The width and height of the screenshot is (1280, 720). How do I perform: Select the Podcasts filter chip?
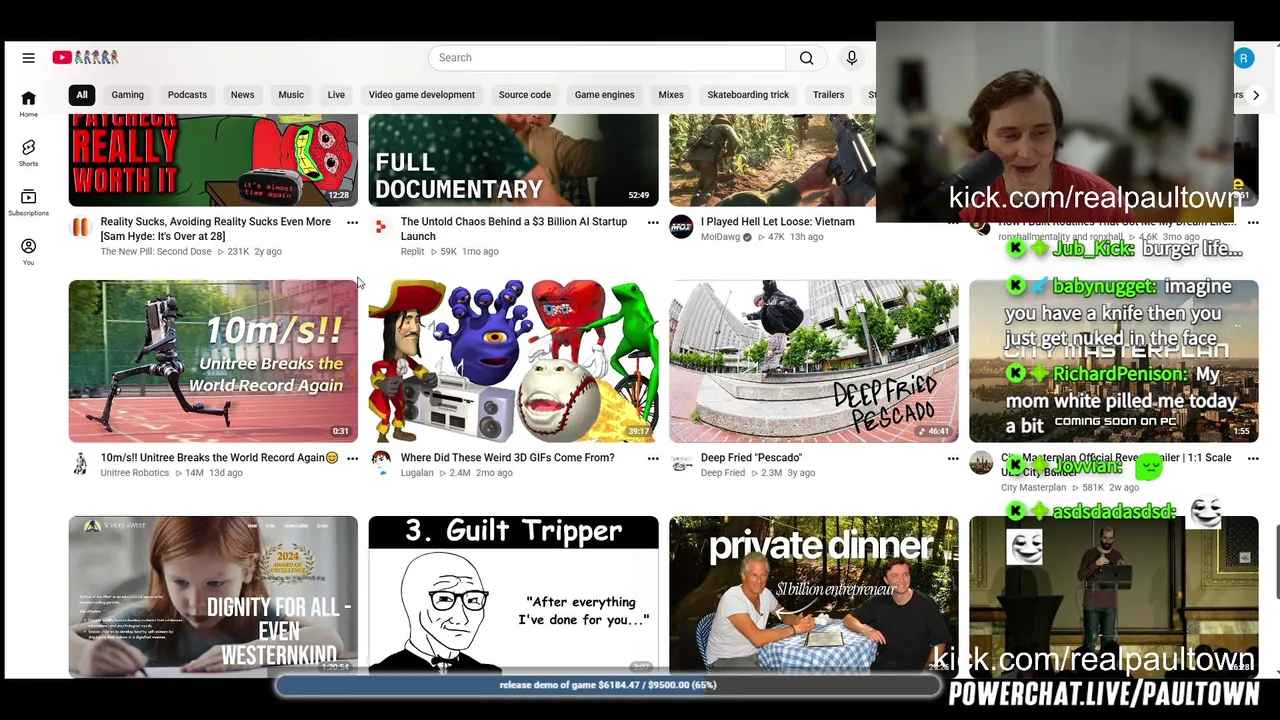tap(187, 95)
